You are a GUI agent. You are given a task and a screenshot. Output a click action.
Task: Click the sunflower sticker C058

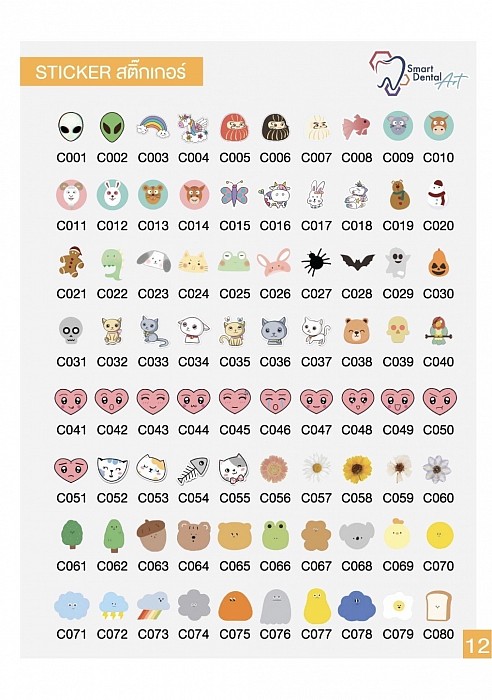tap(357, 469)
